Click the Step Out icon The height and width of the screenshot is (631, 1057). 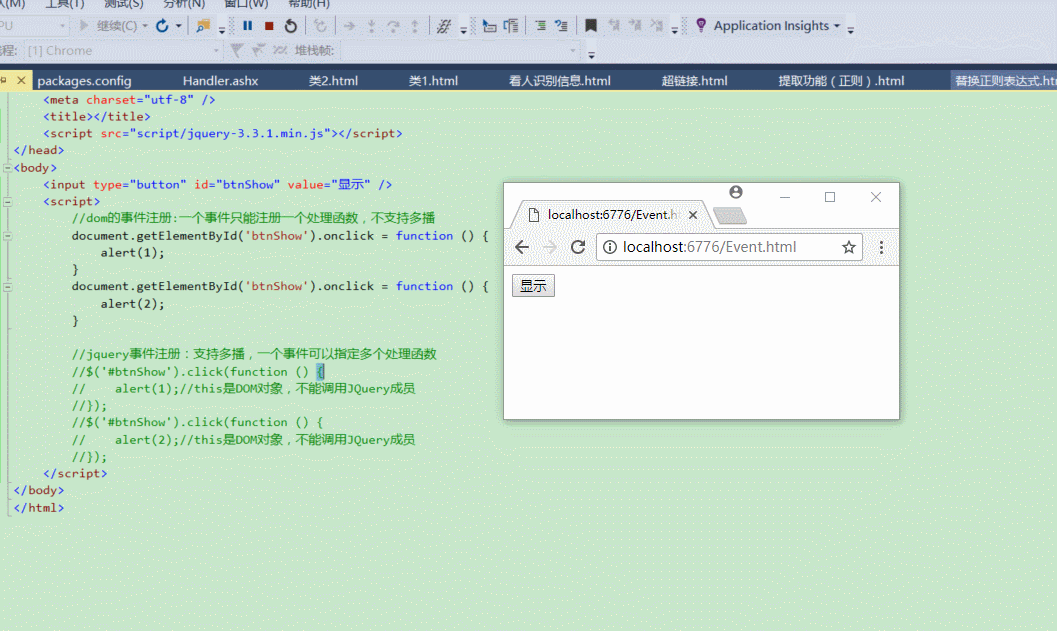tap(415, 26)
